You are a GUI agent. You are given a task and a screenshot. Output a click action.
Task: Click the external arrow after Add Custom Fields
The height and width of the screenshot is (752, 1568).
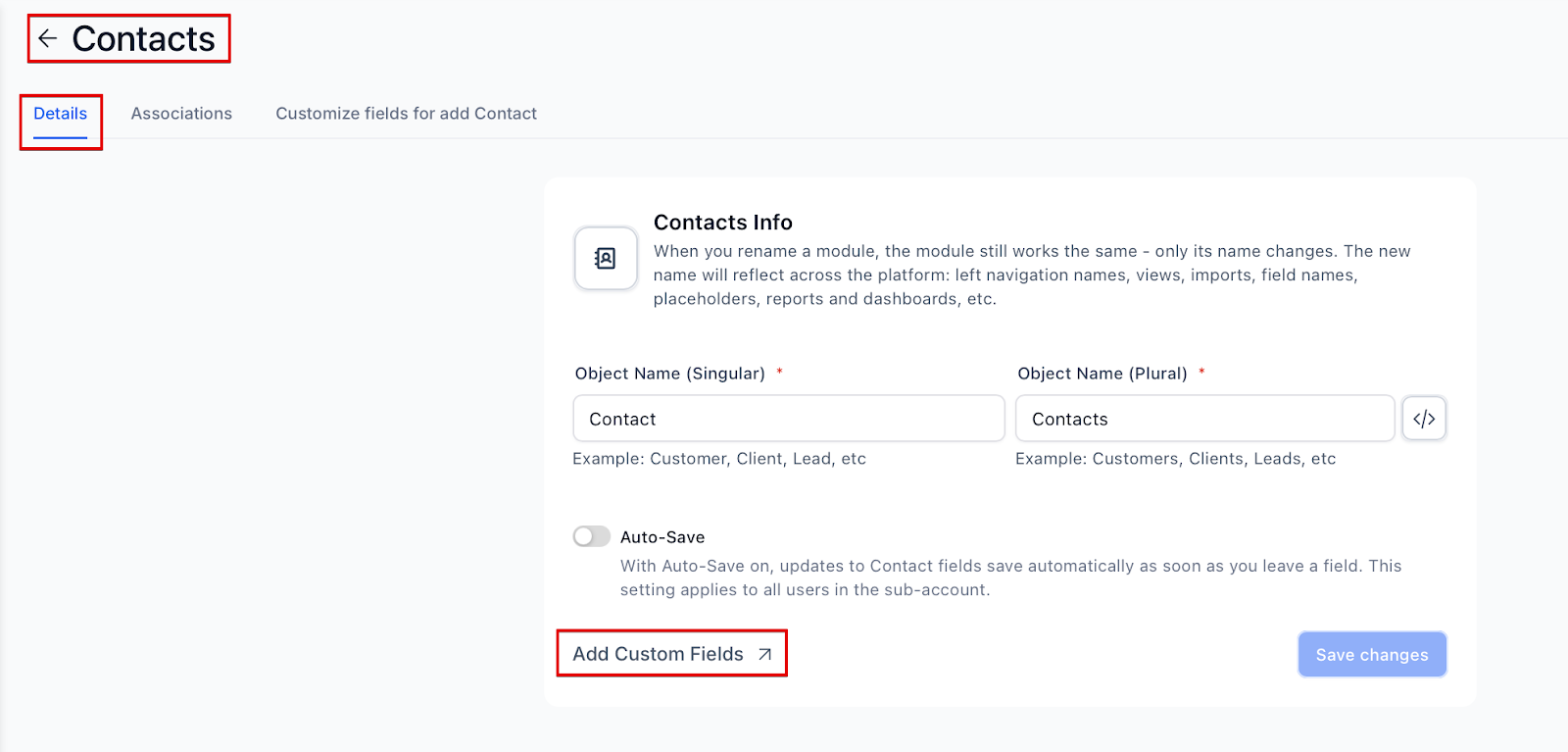click(x=765, y=655)
